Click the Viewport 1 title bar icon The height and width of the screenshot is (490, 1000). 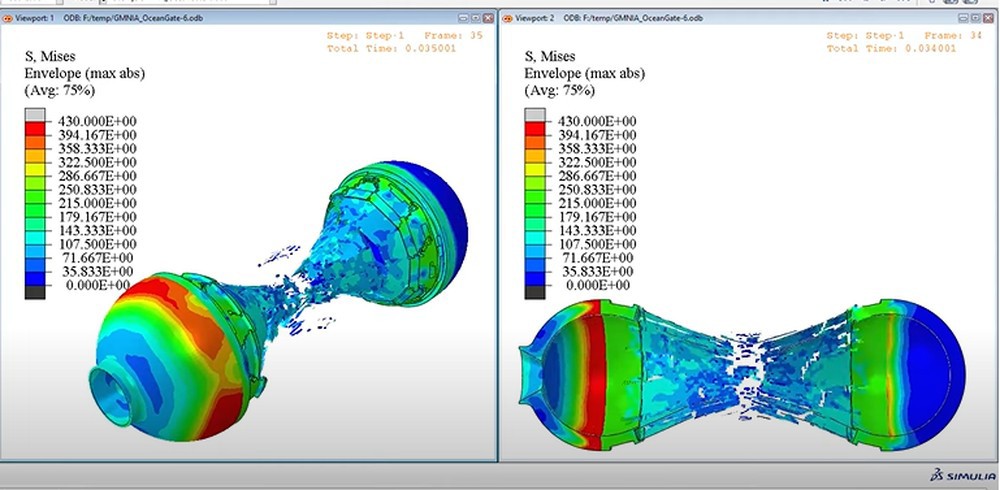tap(9, 19)
